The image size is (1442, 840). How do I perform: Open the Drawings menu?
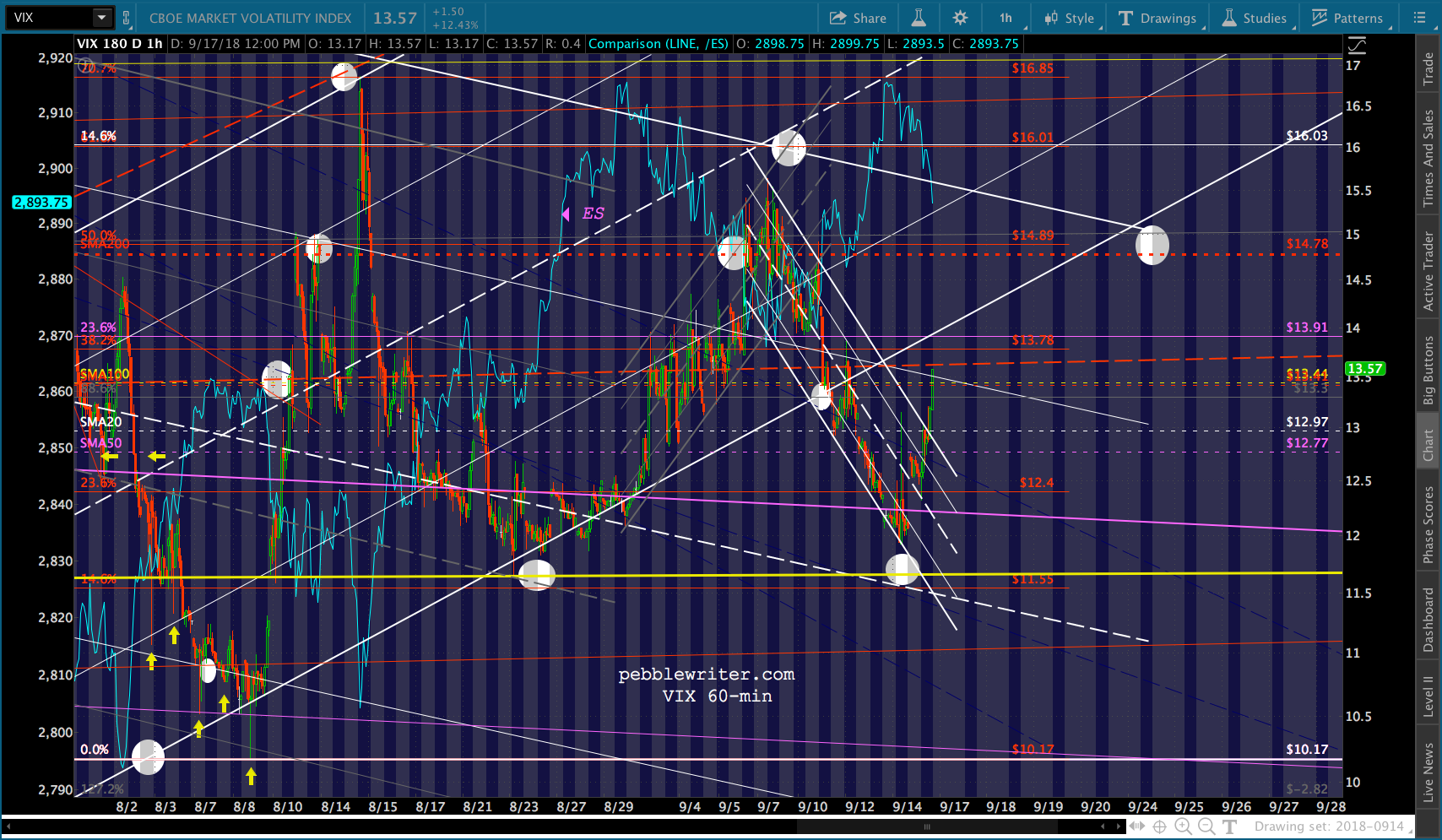pyautogui.click(x=1157, y=18)
